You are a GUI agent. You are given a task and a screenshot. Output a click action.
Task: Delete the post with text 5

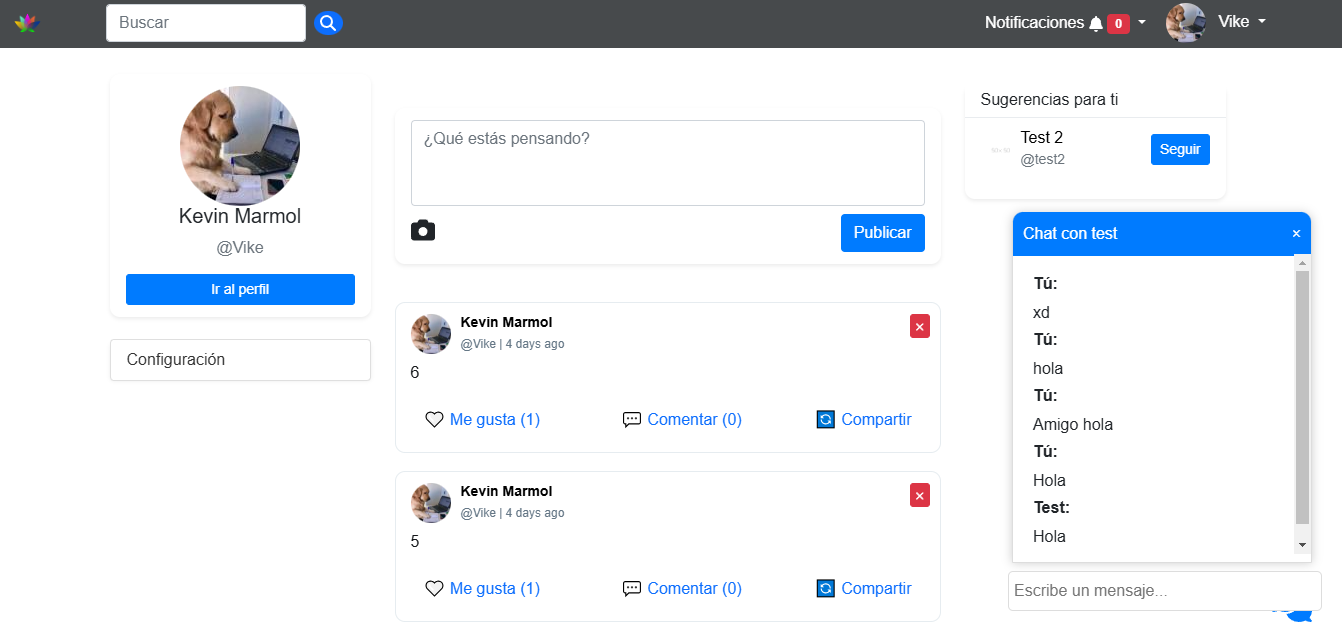919,495
